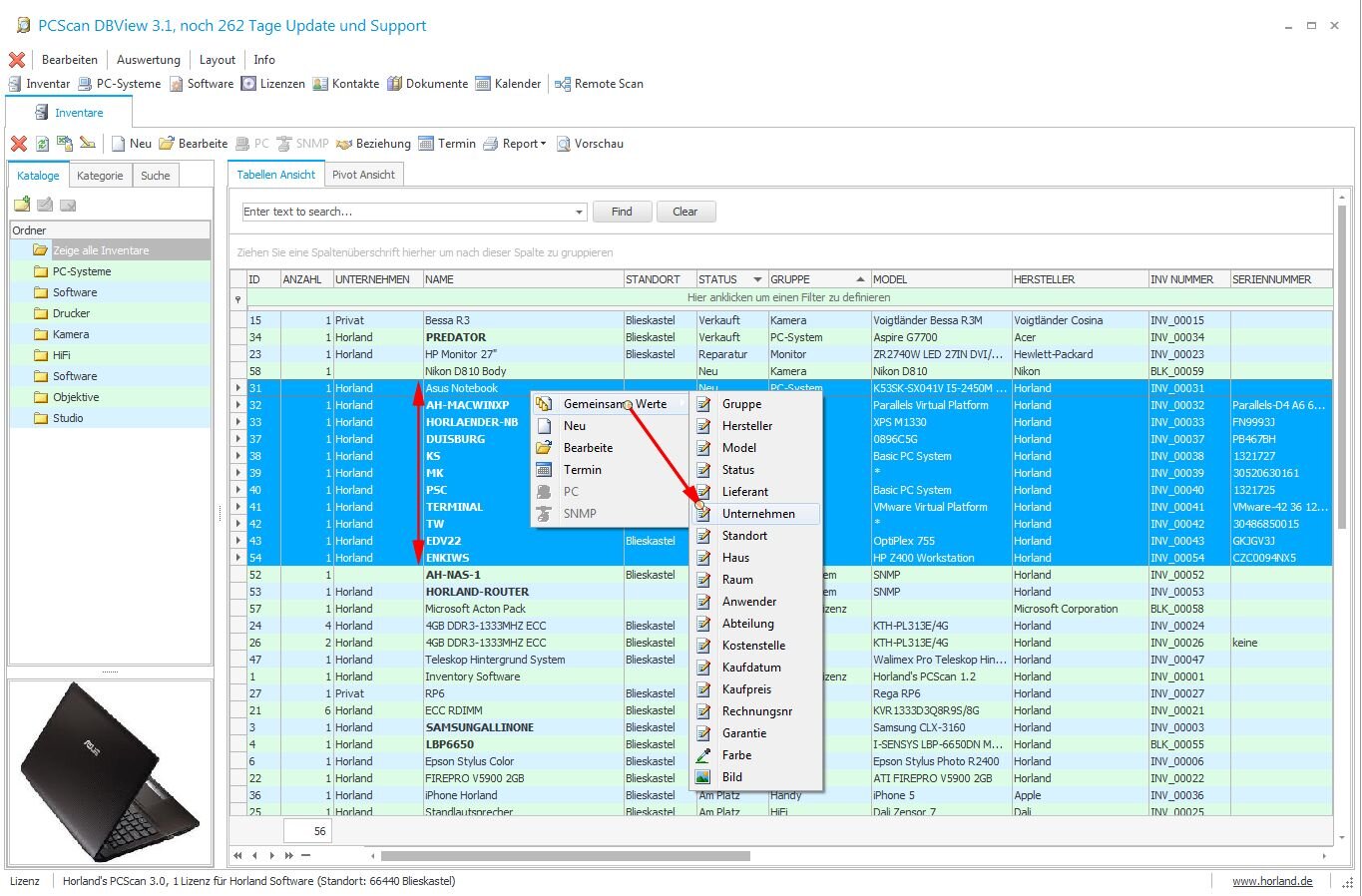The image size is (1362, 896).
Task: Click the Neu toolbar button
Action: point(131,144)
